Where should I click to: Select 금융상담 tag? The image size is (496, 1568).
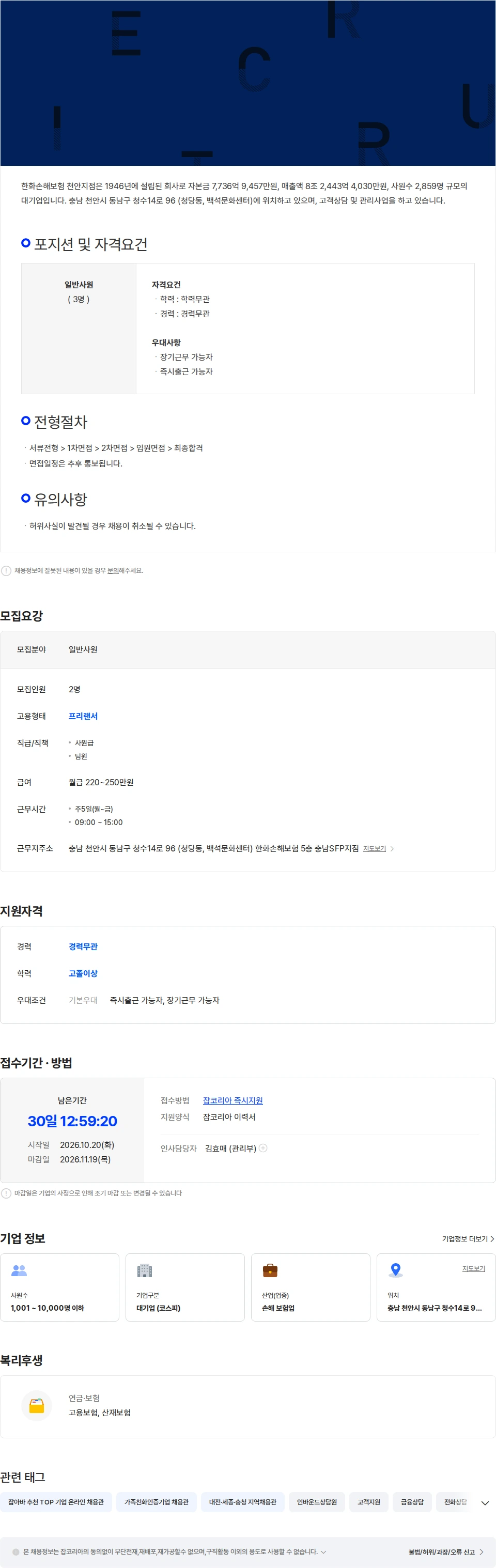point(412,1502)
